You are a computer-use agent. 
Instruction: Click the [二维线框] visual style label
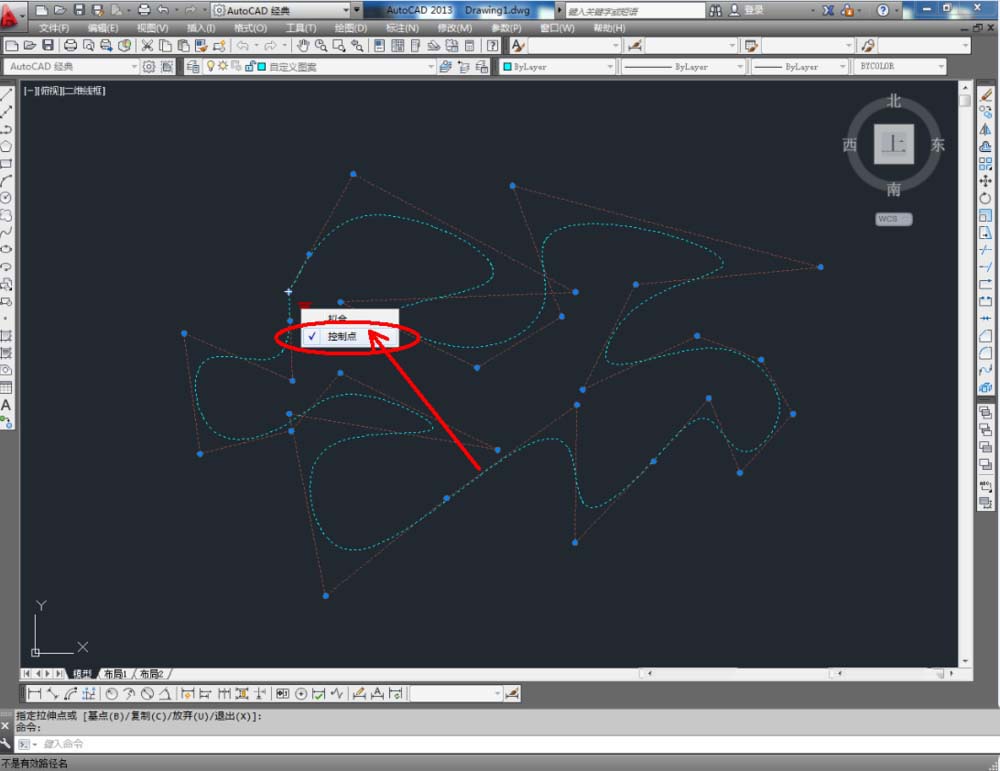(x=82, y=91)
